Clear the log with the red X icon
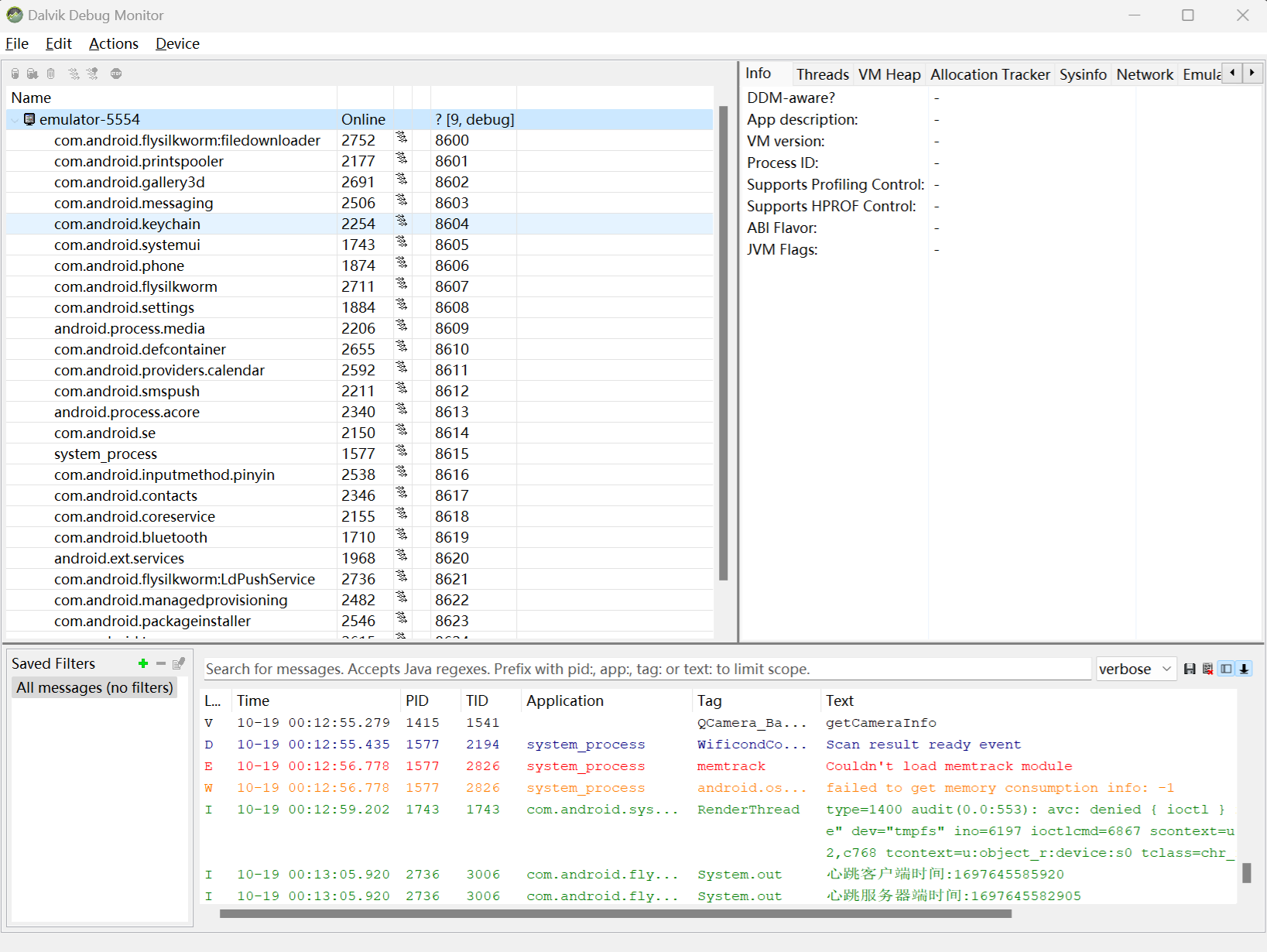 [1207, 669]
